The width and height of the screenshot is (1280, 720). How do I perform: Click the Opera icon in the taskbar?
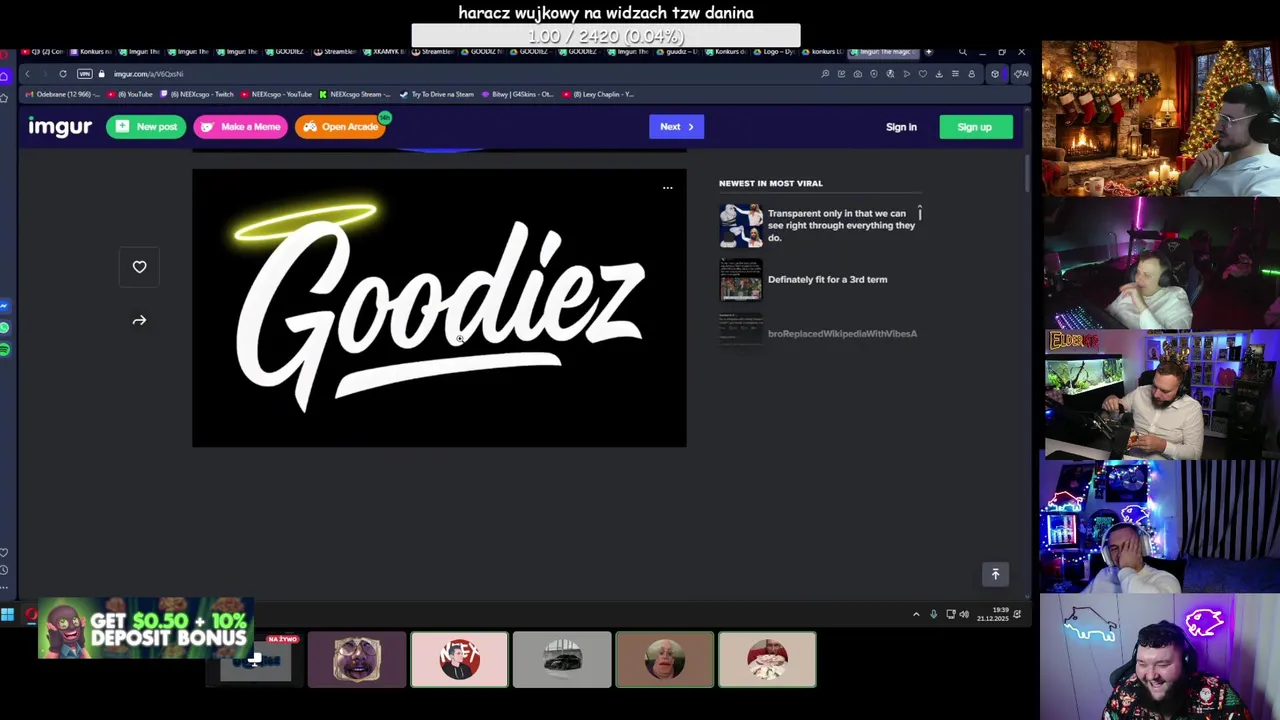point(31,615)
